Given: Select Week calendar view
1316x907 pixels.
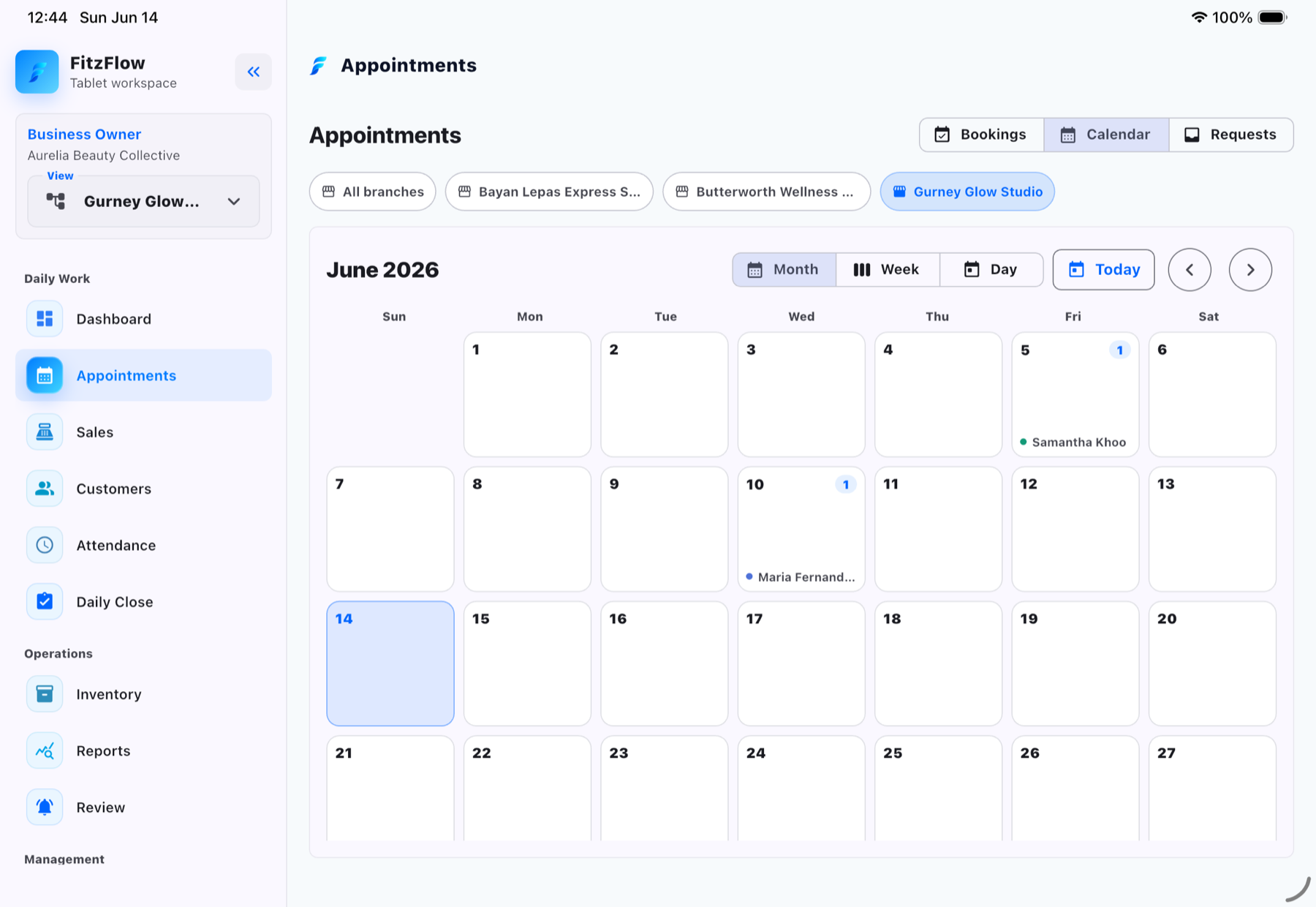Looking at the screenshot, I should tap(888, 270).
